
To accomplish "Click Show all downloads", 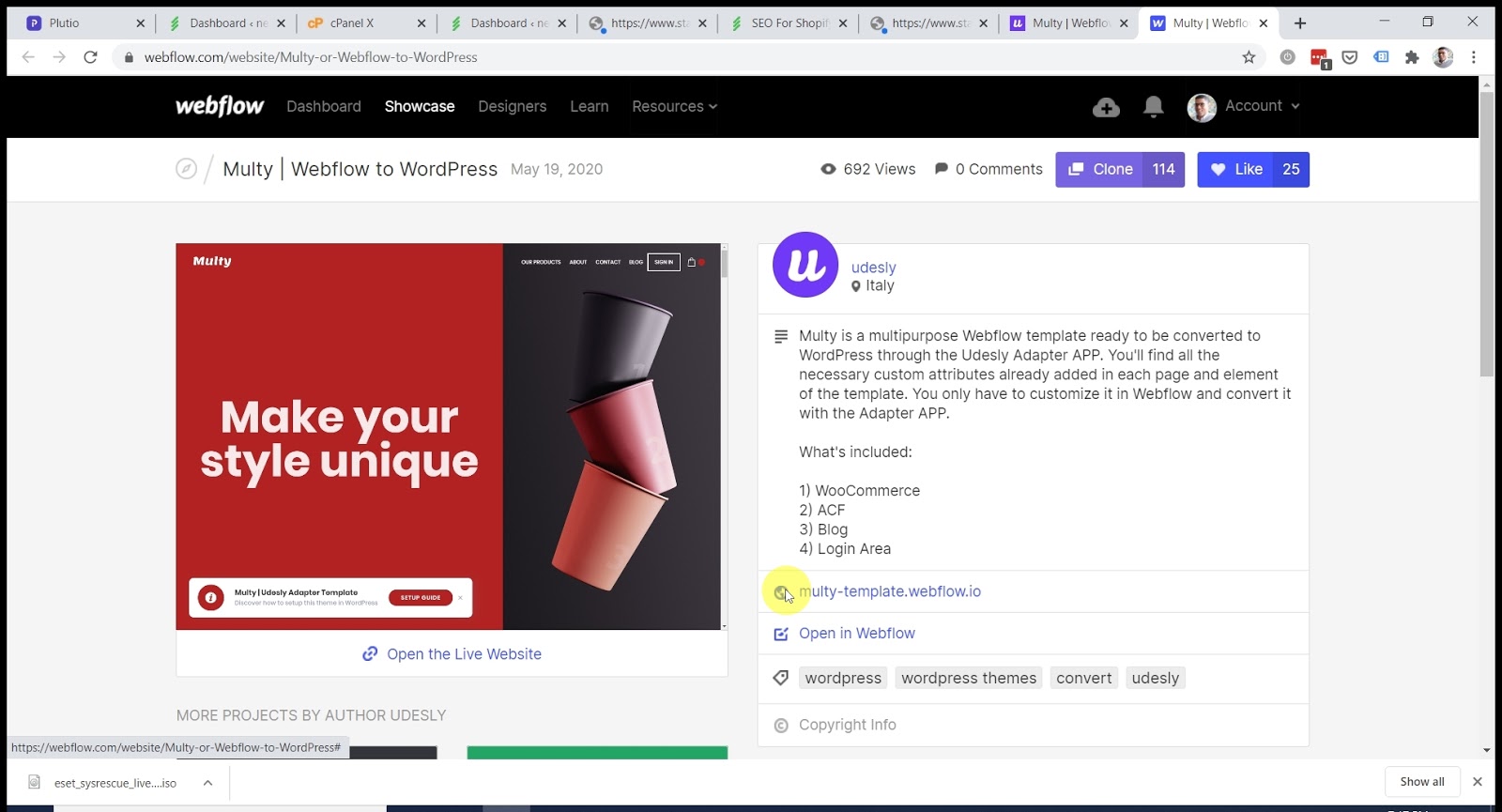I will pyautogui.click(x=1422, y=782).
